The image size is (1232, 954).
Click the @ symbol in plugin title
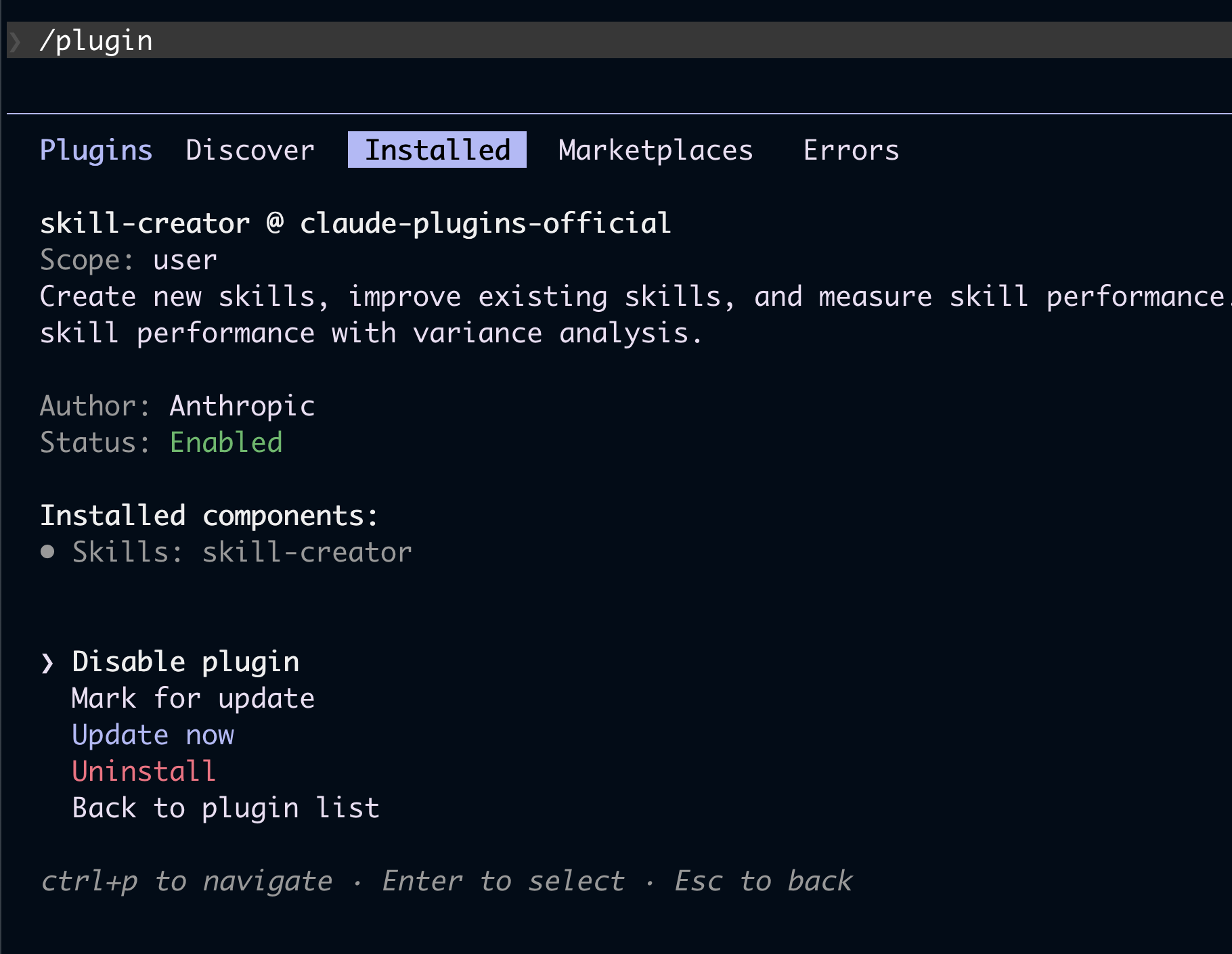[x=275, y=223]
